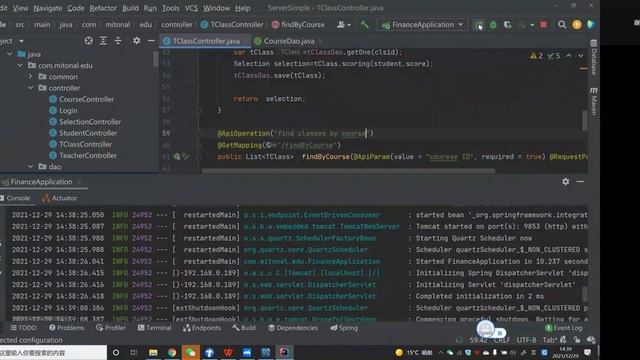Screen dimensions: 640x360
Task: Collapse the dao package
Action: [x=31, y=167]
